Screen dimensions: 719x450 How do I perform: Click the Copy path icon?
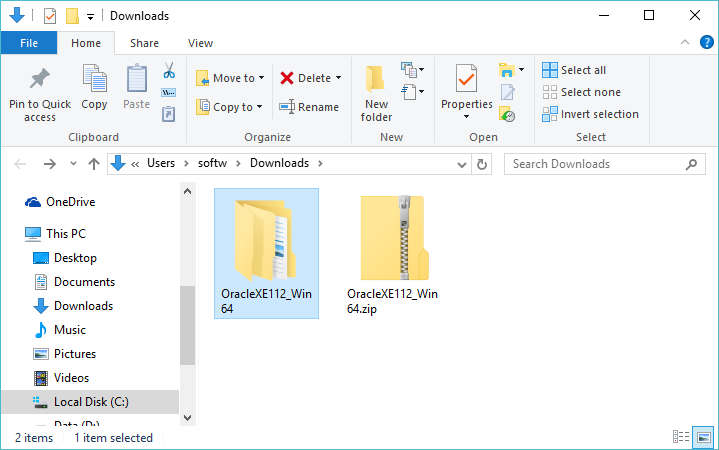tap(168, 93)
